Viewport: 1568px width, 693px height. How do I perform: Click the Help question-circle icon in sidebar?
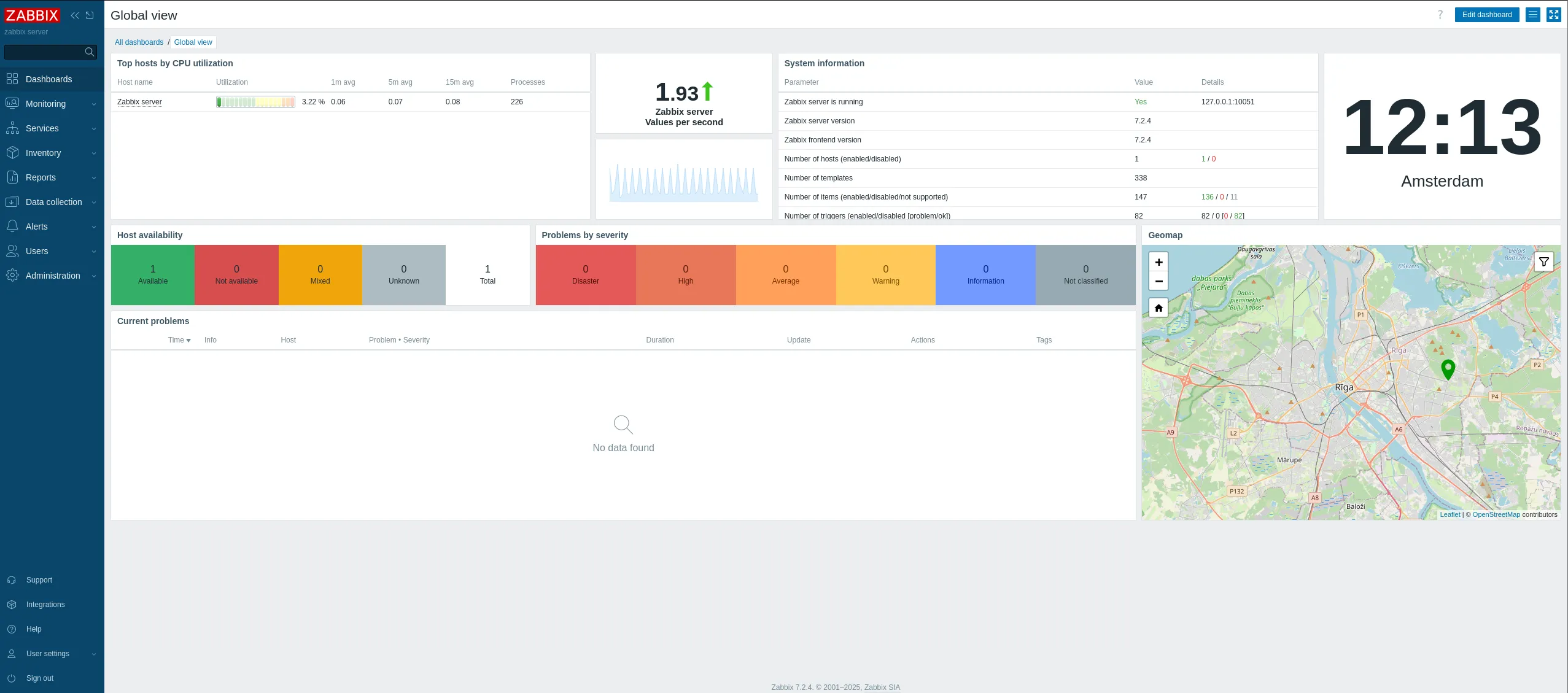tap(12, 629)
